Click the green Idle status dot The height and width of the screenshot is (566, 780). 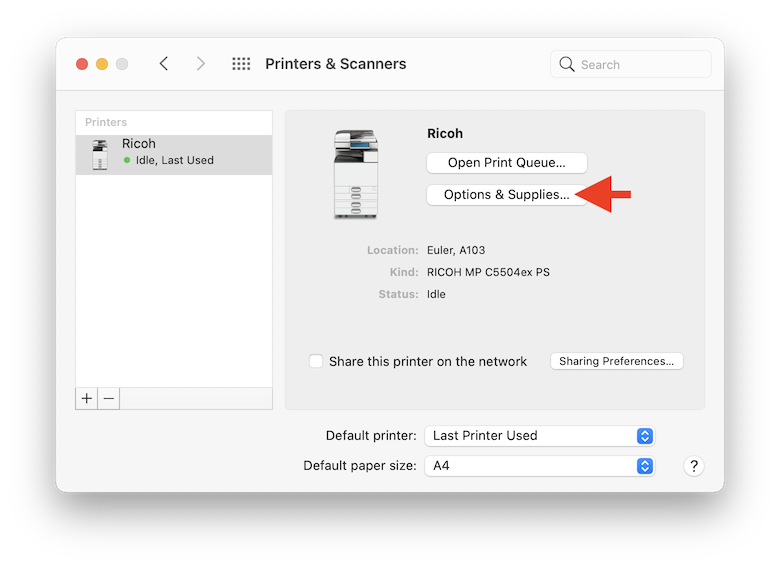click(x=127, y=160)
